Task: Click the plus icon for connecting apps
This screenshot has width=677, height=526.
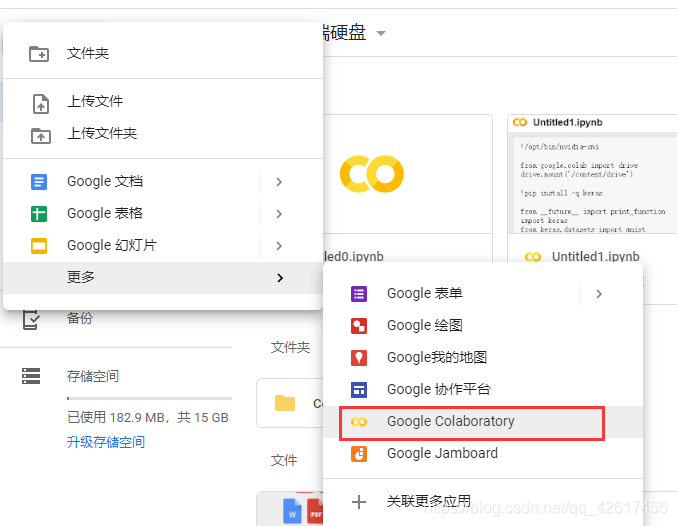Action: coord(359,502)
